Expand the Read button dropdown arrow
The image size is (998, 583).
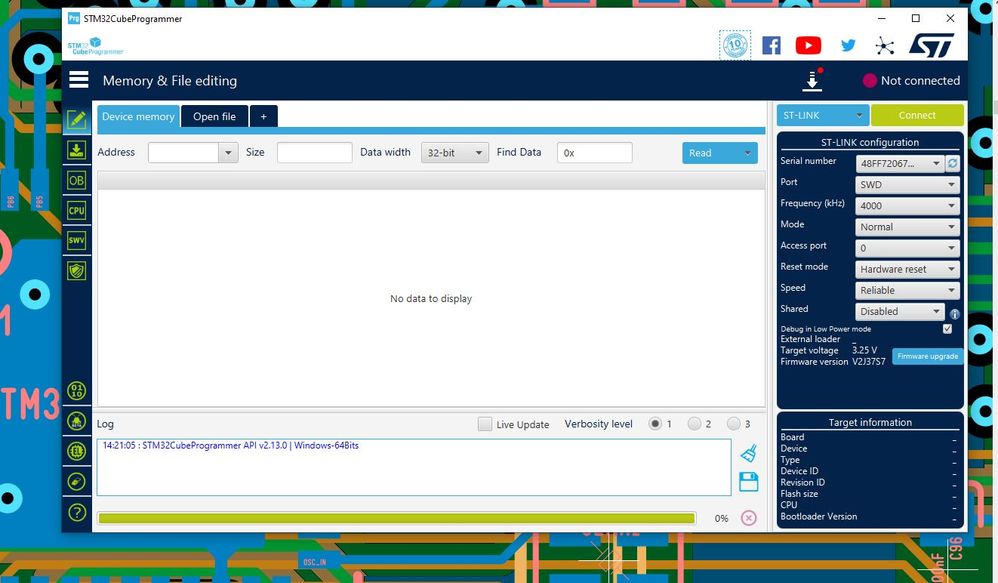point(747,153)
